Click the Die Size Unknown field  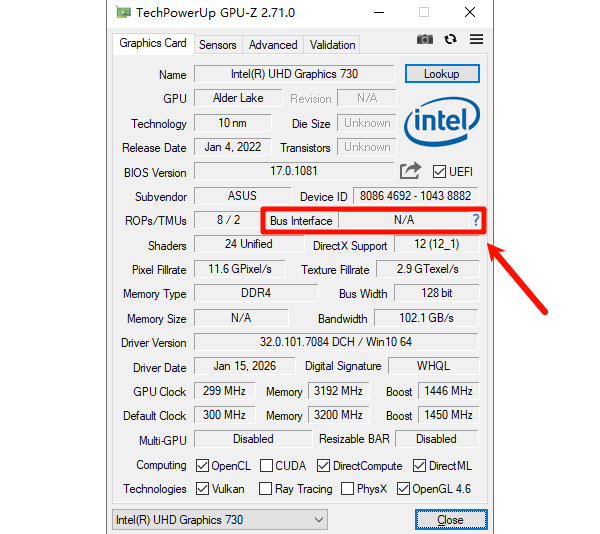(x=367, y=123)
